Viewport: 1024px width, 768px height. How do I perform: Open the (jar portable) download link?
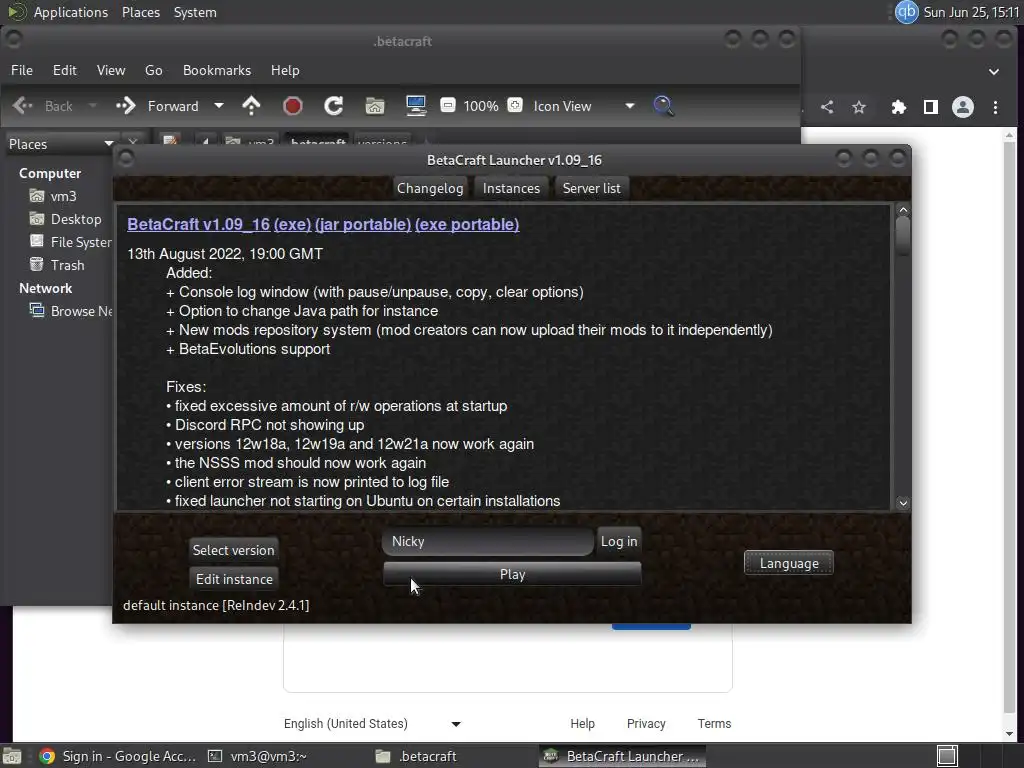point(363,224)
